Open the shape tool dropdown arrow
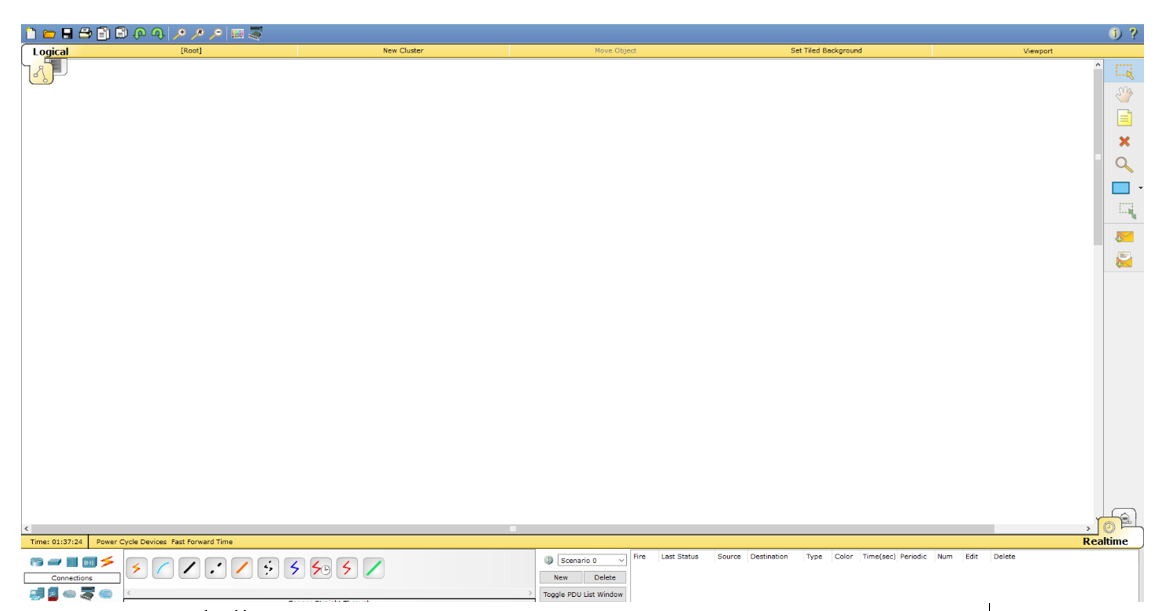Screen dimensions: 1157x611 1140,188
